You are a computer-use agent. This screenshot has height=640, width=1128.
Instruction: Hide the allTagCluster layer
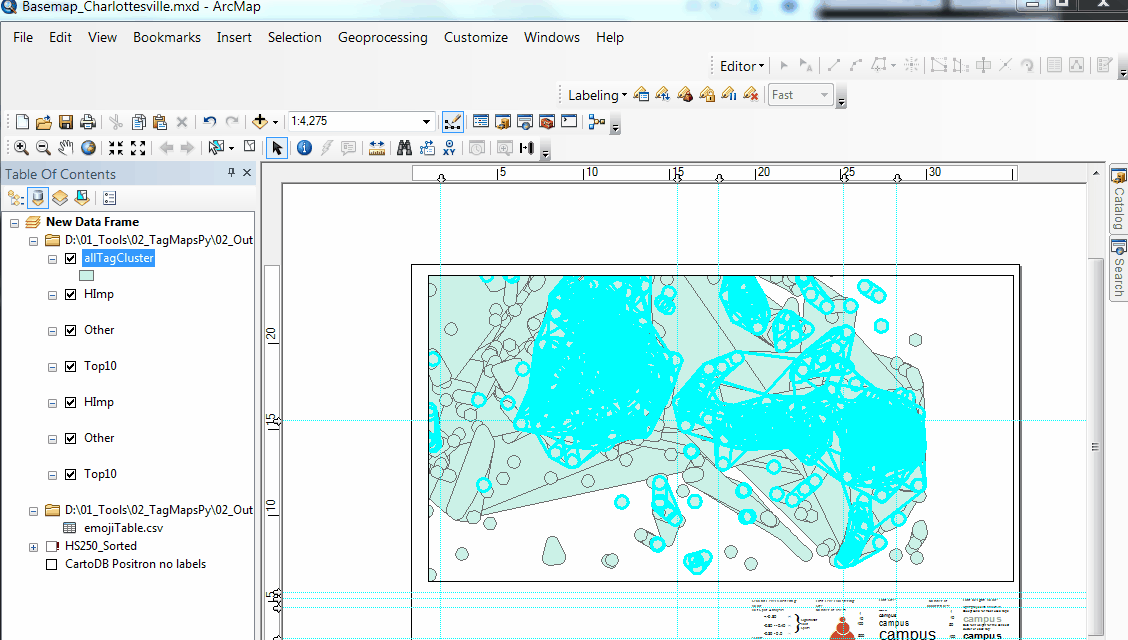pos(70,258)
